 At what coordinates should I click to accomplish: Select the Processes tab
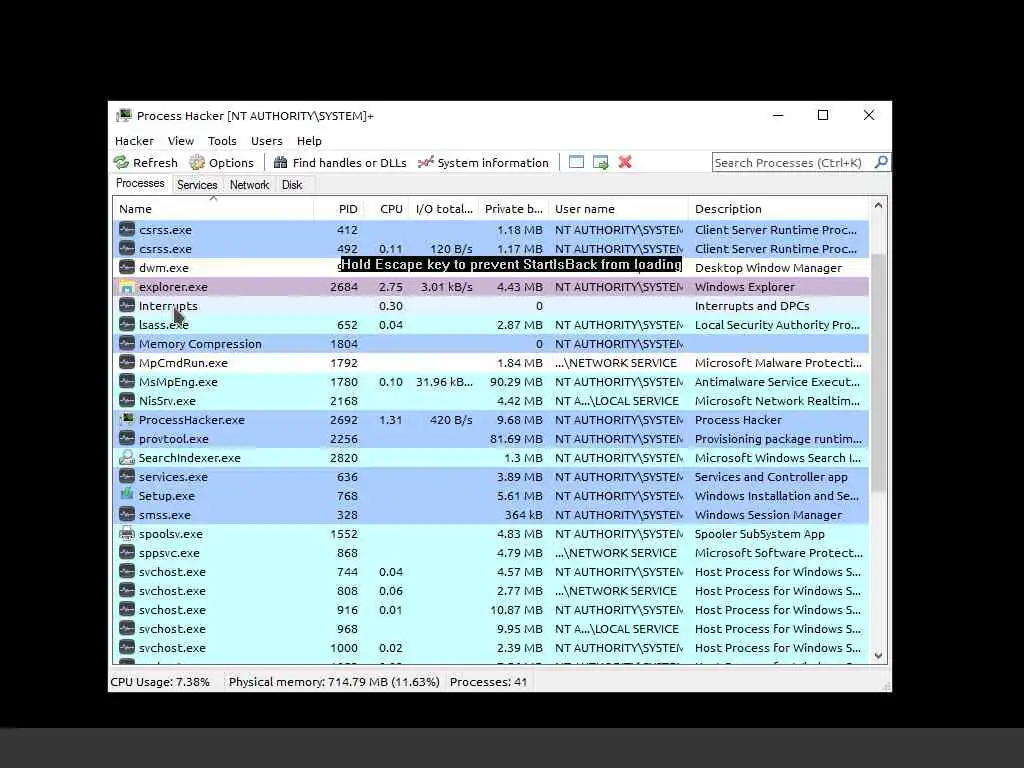[x=140, y=184]
